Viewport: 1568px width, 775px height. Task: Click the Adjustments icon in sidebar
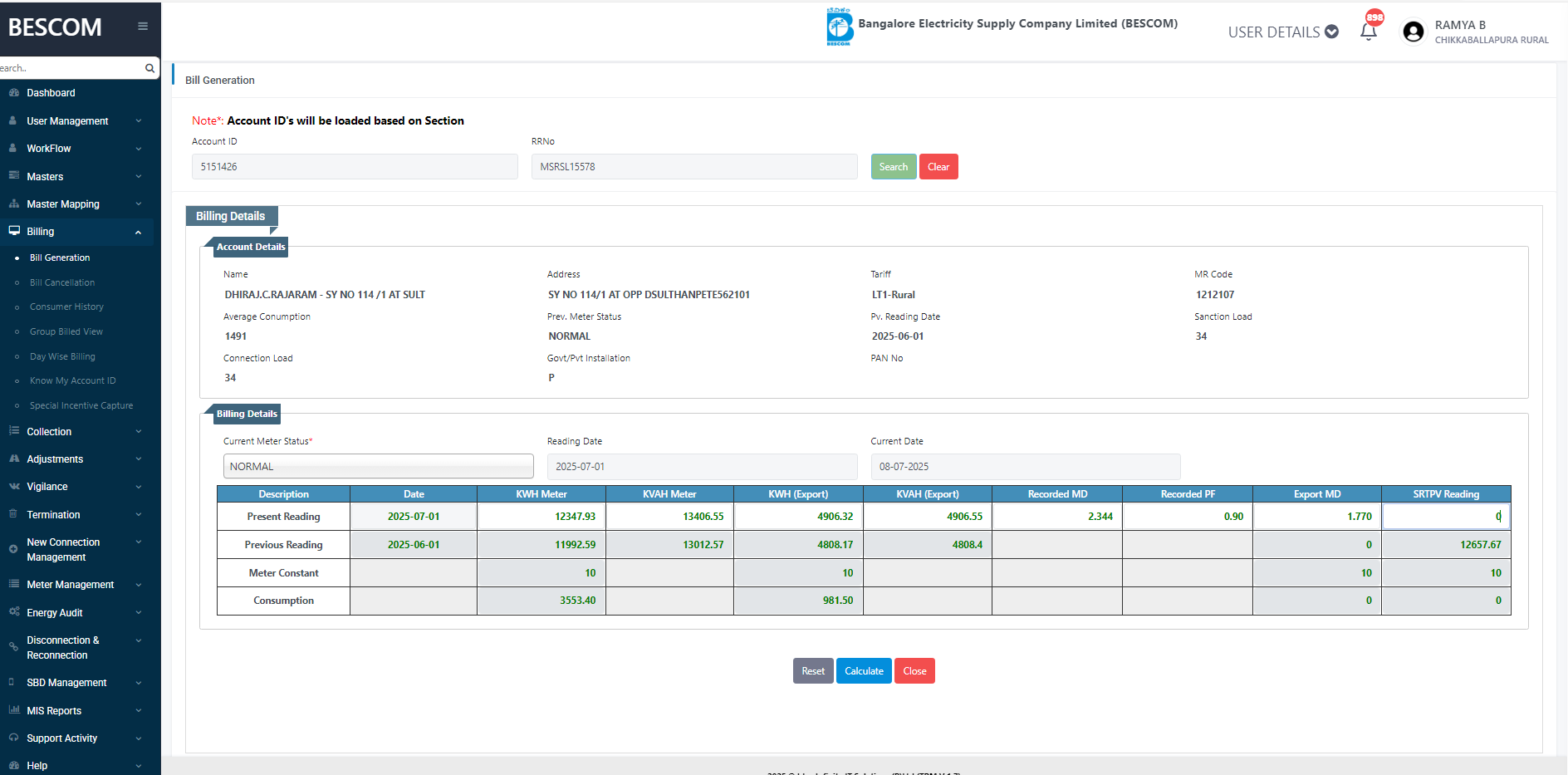point(14,459)
